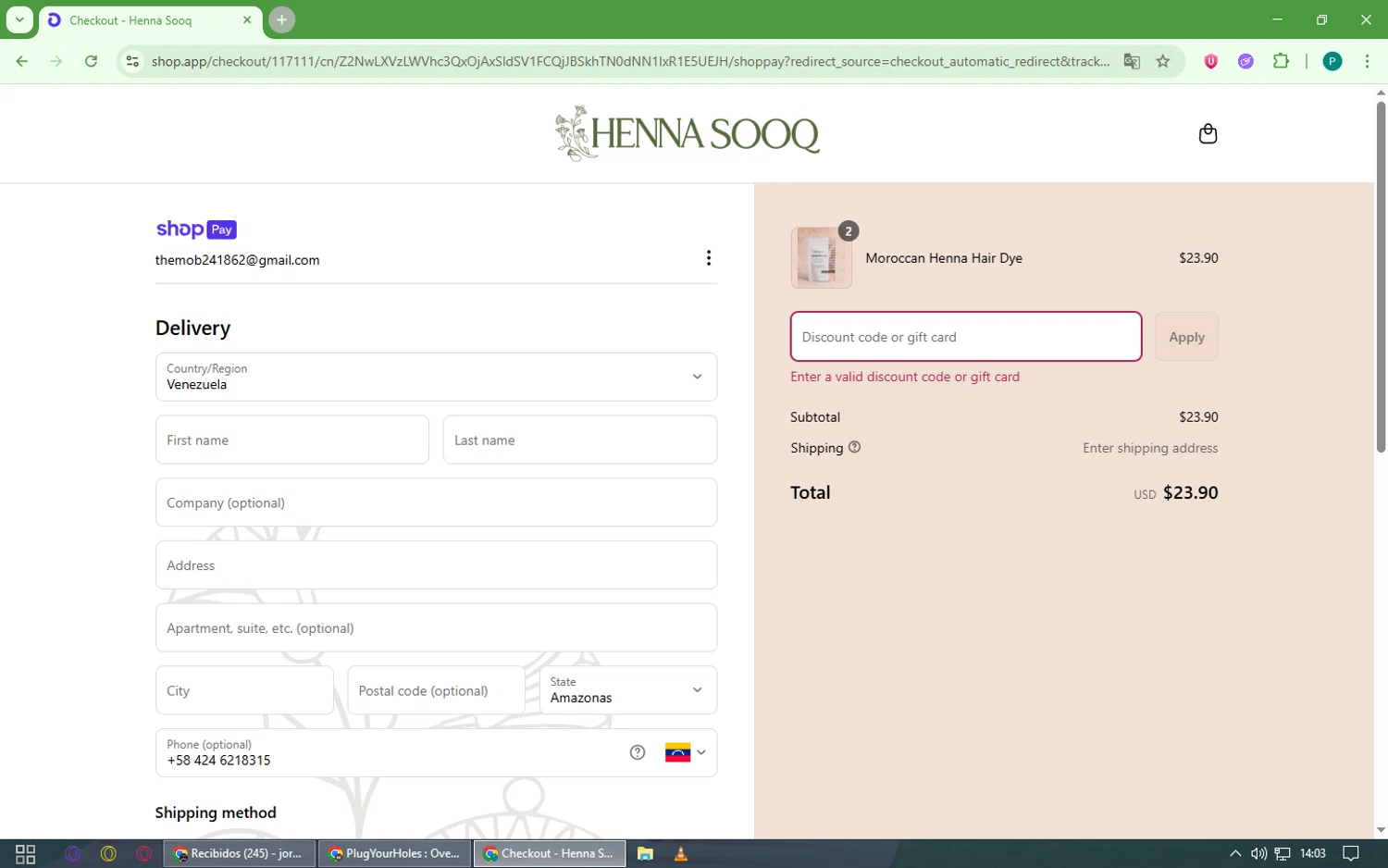This screenshot has height=868, width=1388.
Task: Reload the checkout page
Action: point(91,61)
